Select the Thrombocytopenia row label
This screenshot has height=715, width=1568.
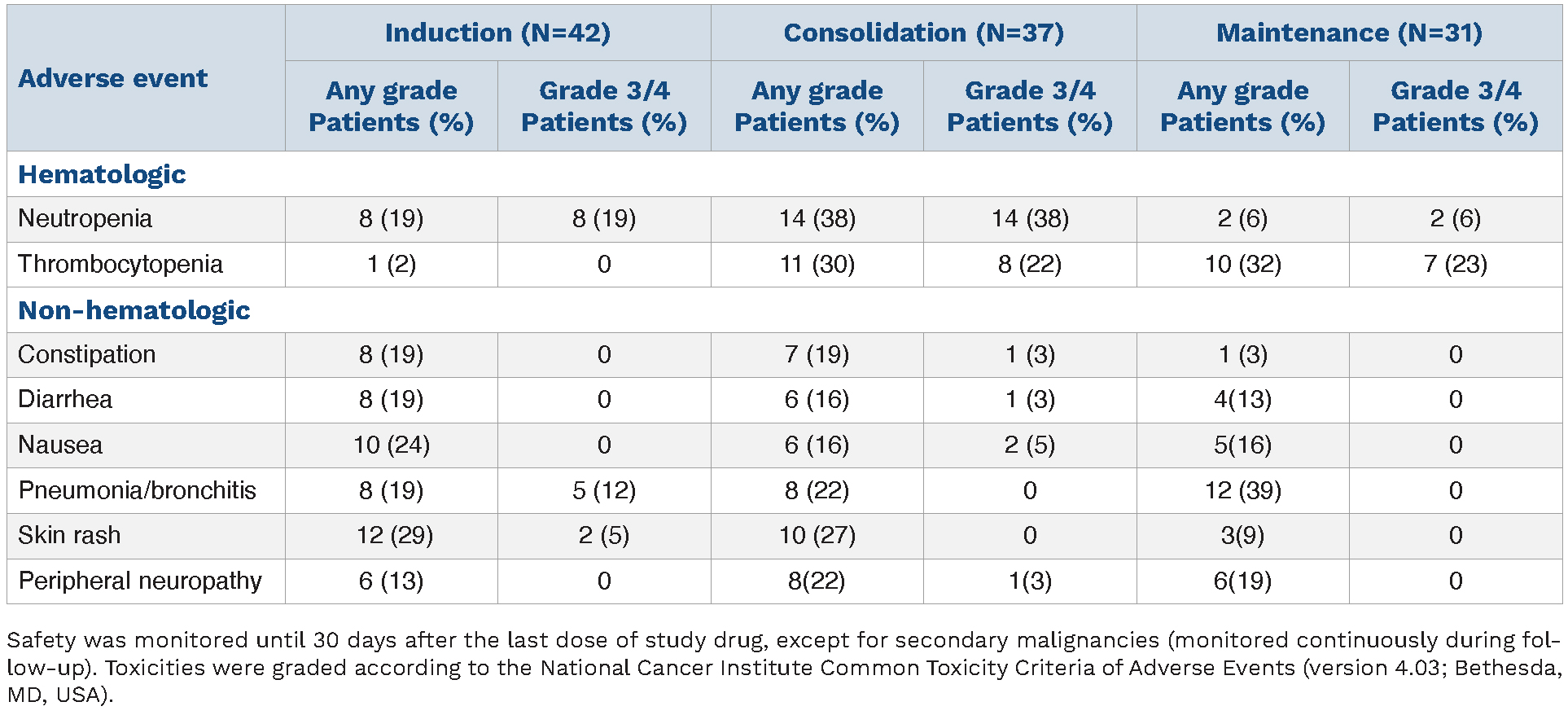(120, 264)
